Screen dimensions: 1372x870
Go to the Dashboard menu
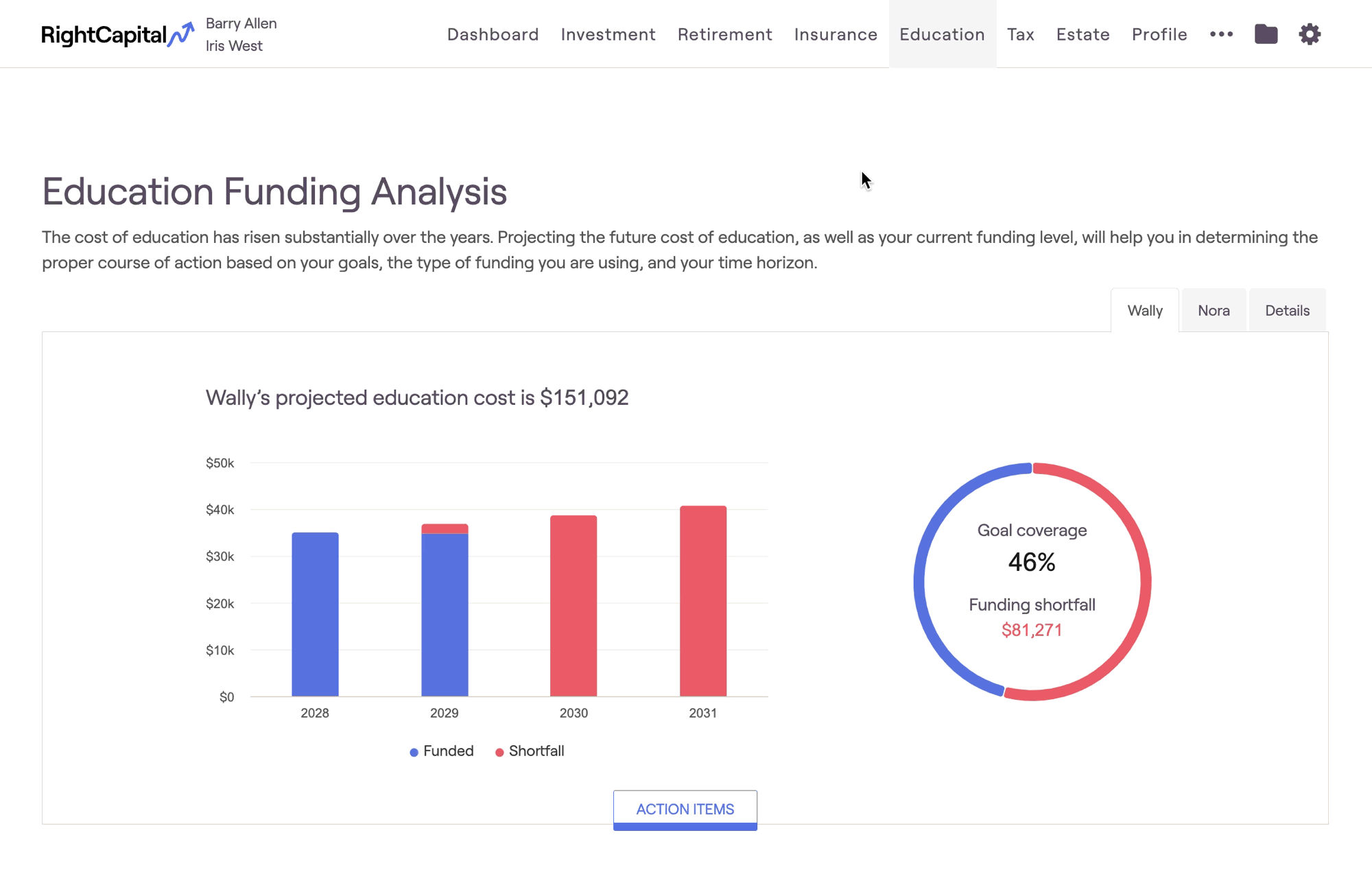click(x=493, y=34)
